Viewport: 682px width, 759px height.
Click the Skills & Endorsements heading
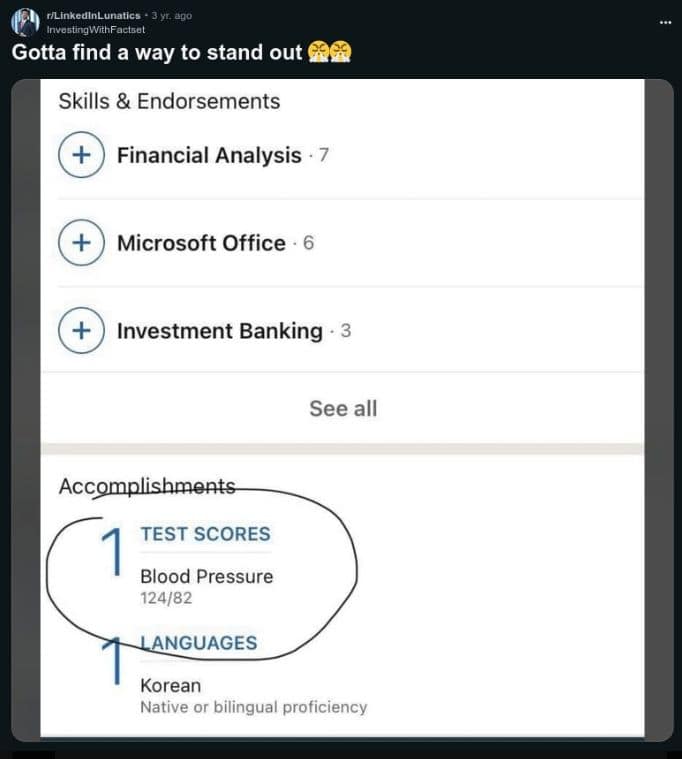point(169,101)
